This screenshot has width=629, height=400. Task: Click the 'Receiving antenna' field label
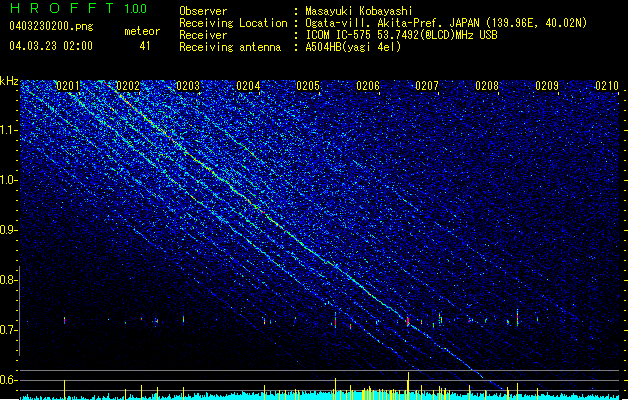tap(230, 47)
